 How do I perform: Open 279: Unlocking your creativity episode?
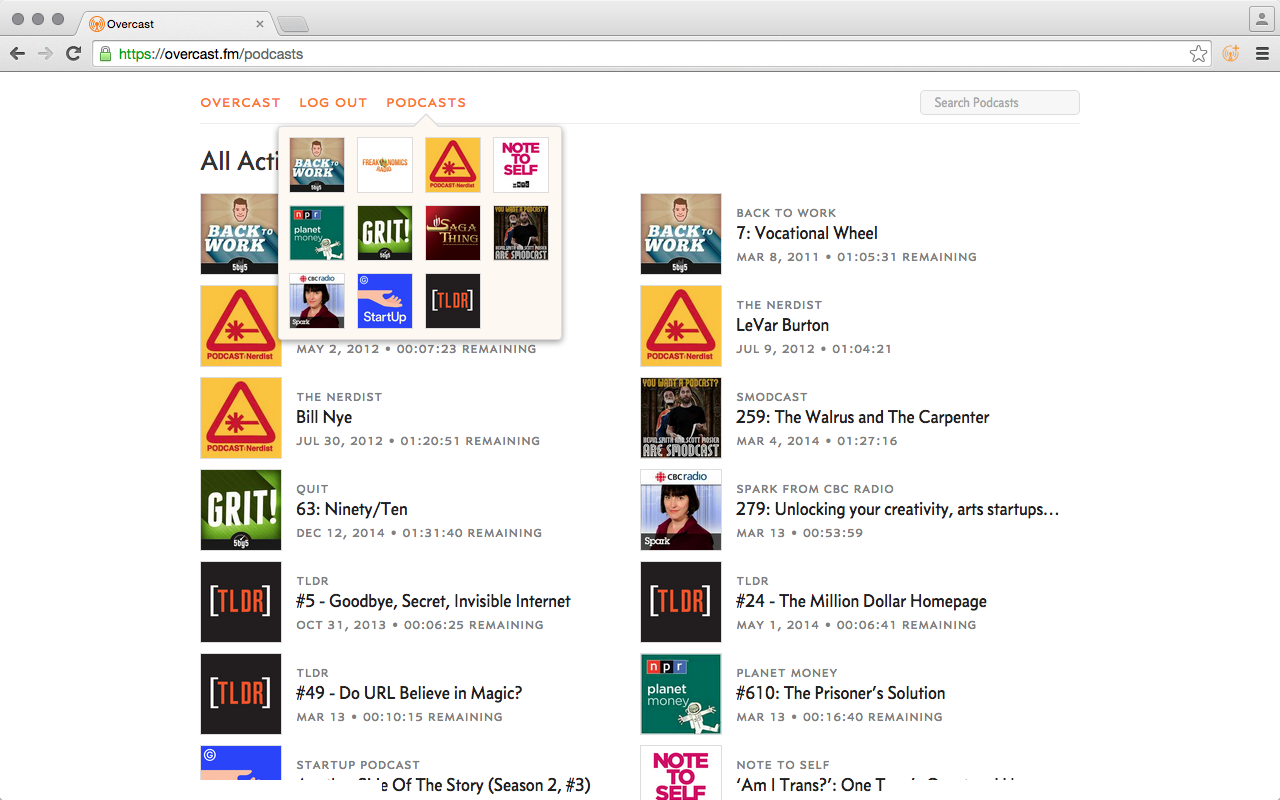(x=897, y=509)
